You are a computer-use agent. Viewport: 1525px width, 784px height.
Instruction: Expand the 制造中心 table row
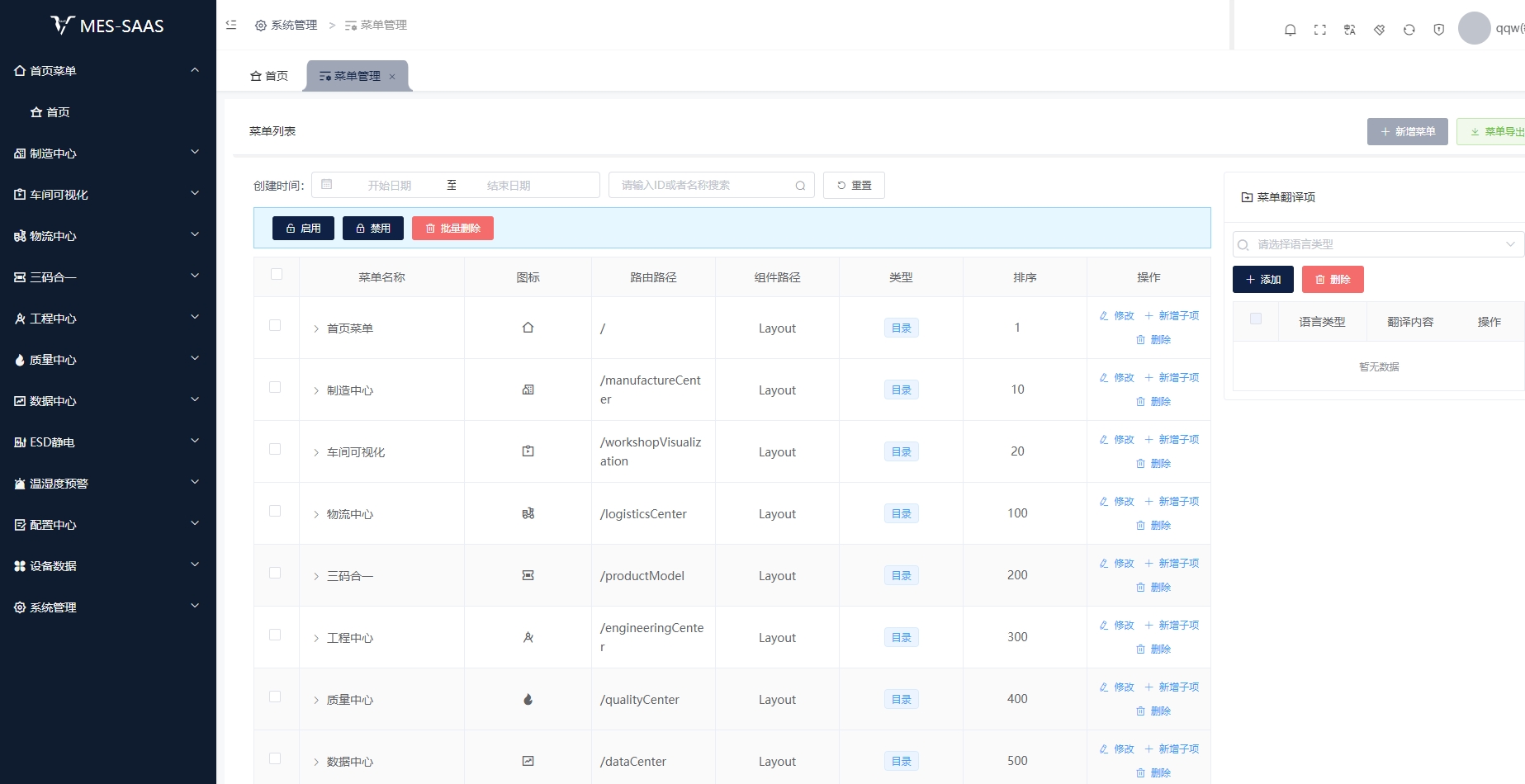tap(316, 390)
